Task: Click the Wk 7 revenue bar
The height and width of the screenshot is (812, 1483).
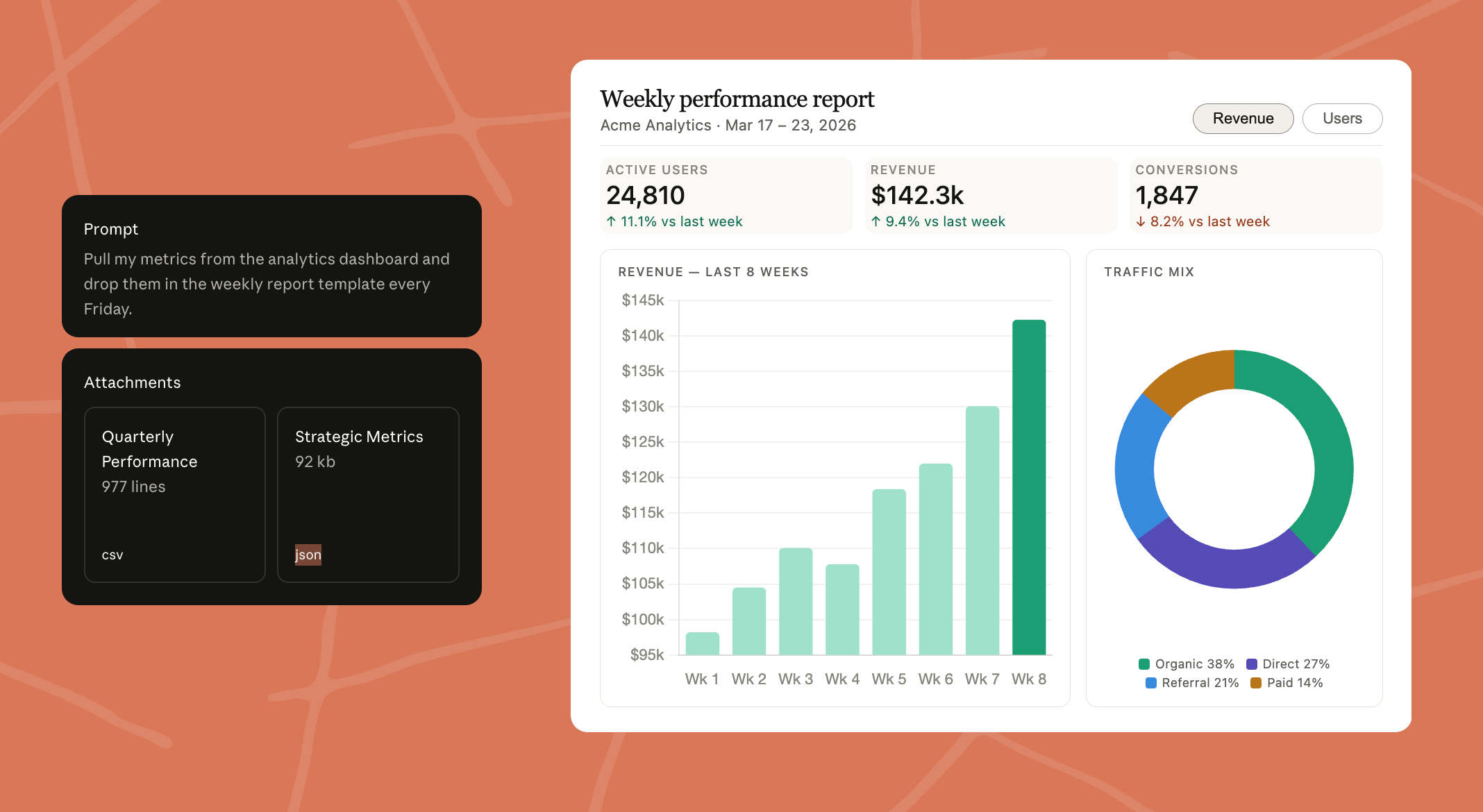Action: 982,531
